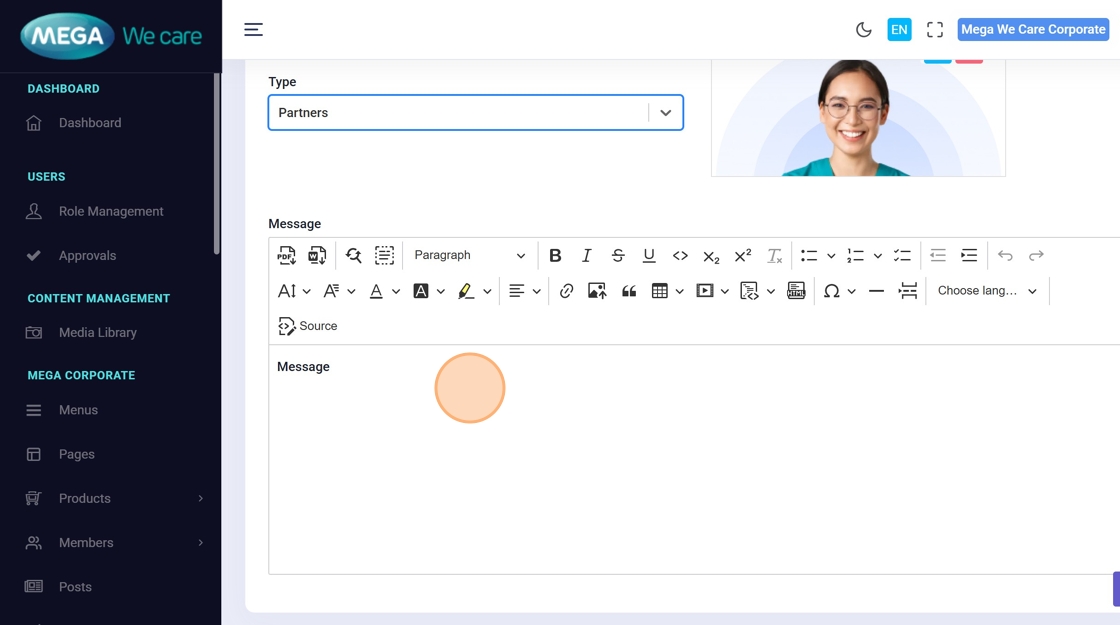Viewport: 1120px width, 625px height.
Task: Toggle dark mode moon icon
Action: 864,30
